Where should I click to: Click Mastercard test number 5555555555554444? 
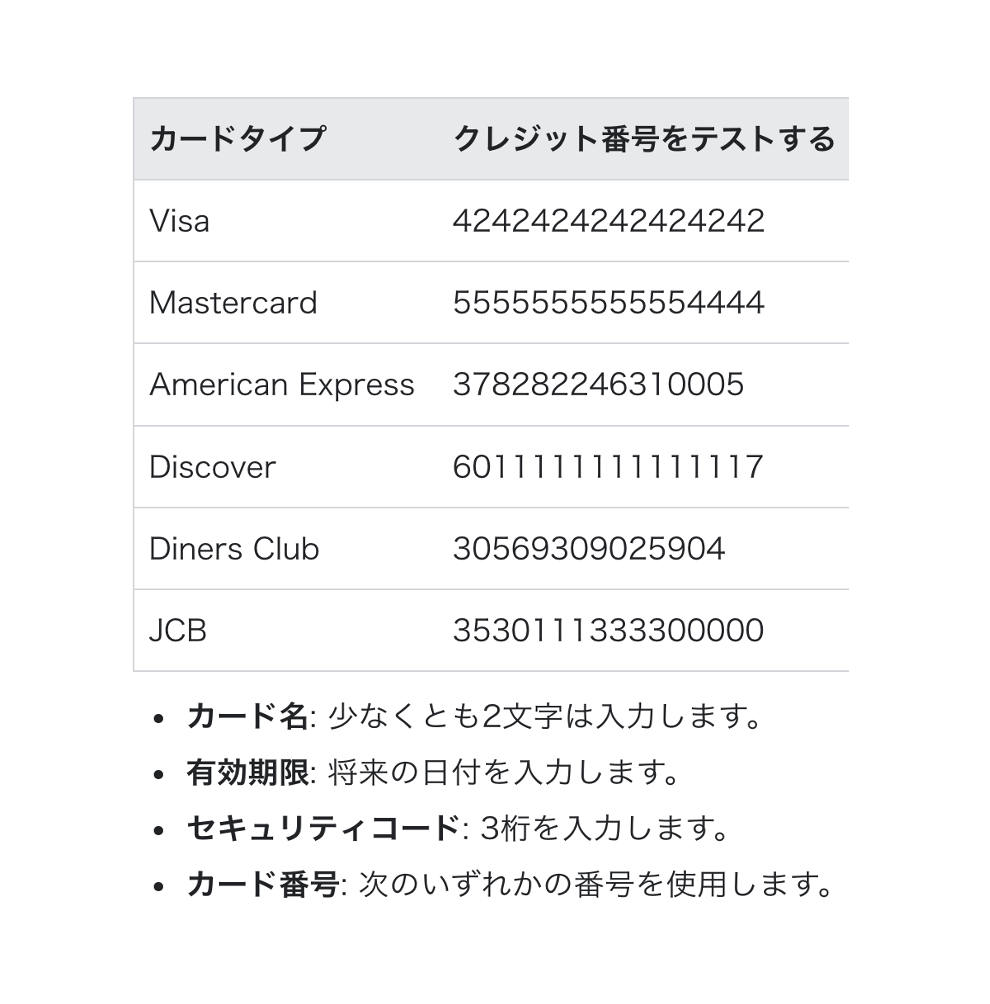[x=608, y=303]
